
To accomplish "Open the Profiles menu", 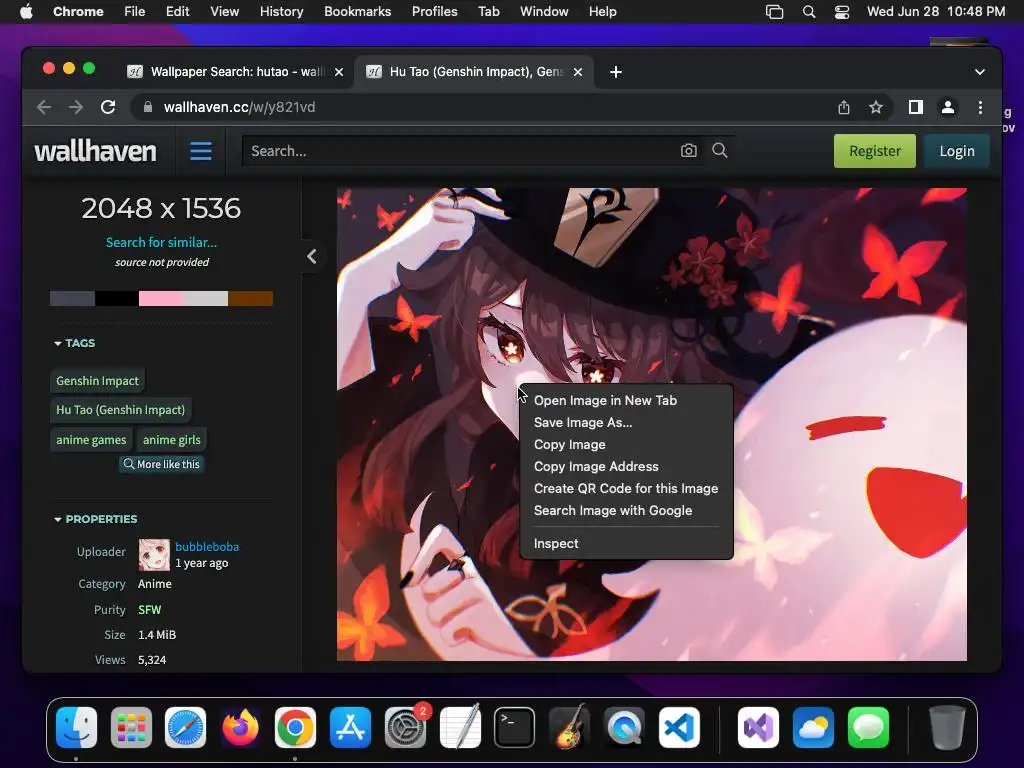I will [x=434, y=12].
